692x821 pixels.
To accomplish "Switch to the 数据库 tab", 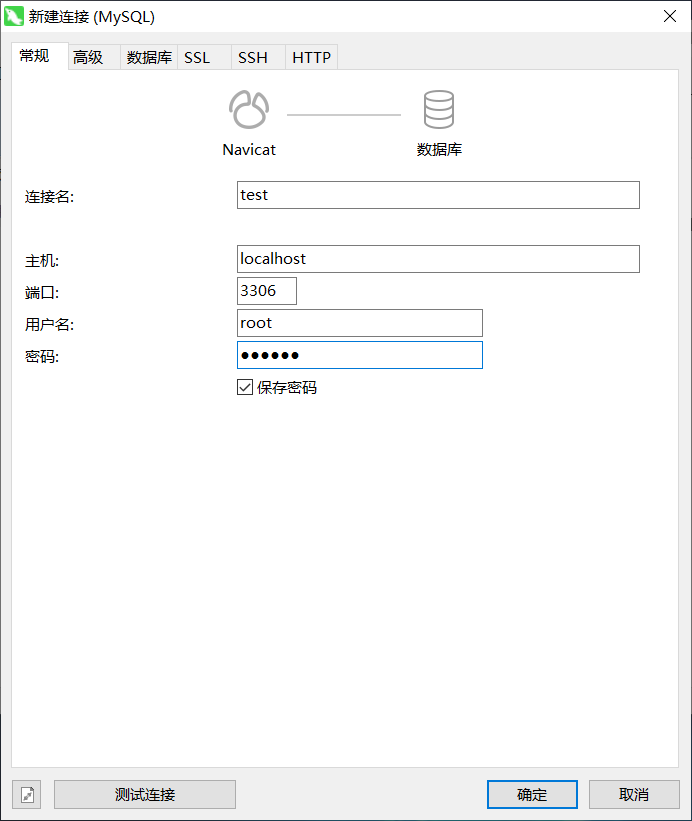I will coord(148,58).
